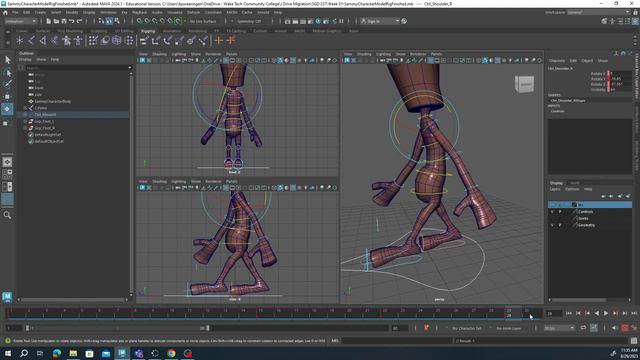
Task: Open the Symmetry Off dropdown
Action: pyautogui.click(x=249, y=21)
